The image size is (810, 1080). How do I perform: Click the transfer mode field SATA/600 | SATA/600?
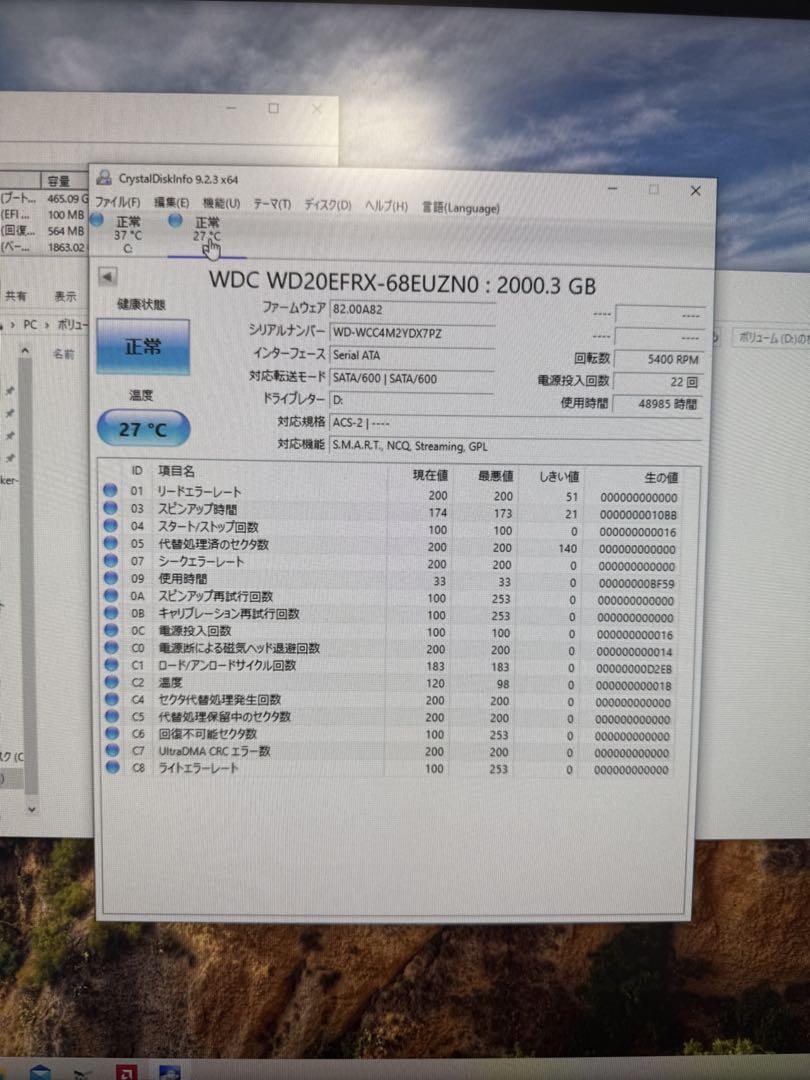pyautogui.click(x=412, y=378)
